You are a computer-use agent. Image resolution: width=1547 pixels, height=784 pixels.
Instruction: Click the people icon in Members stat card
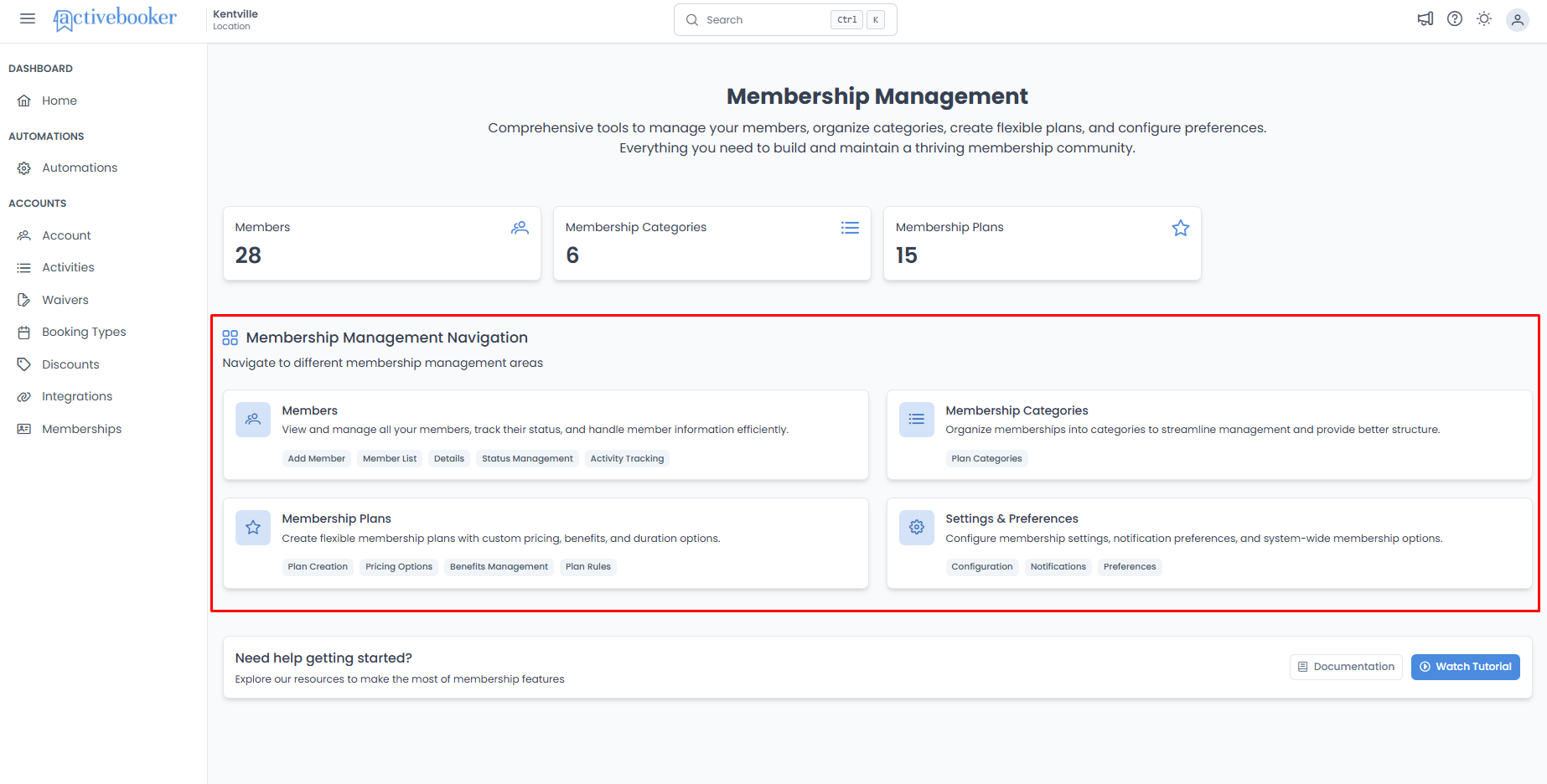pyautogui.click(x=520, y=228)
